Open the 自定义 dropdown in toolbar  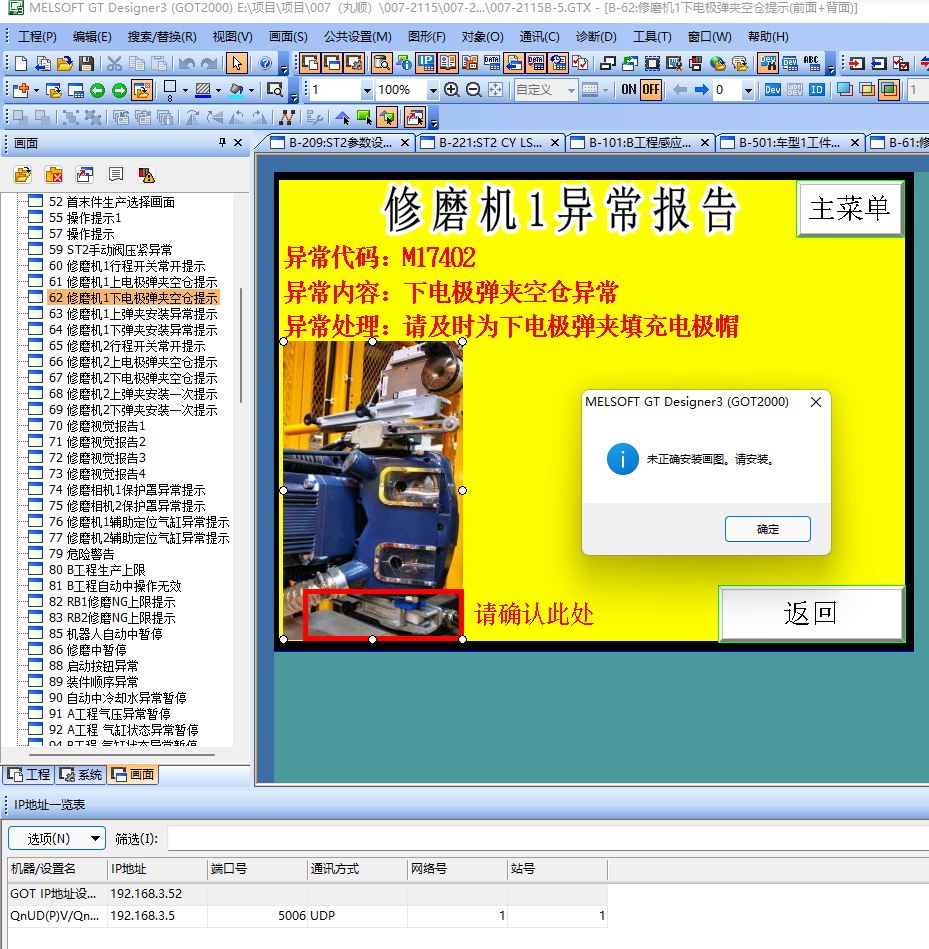(x=571, y=90)
